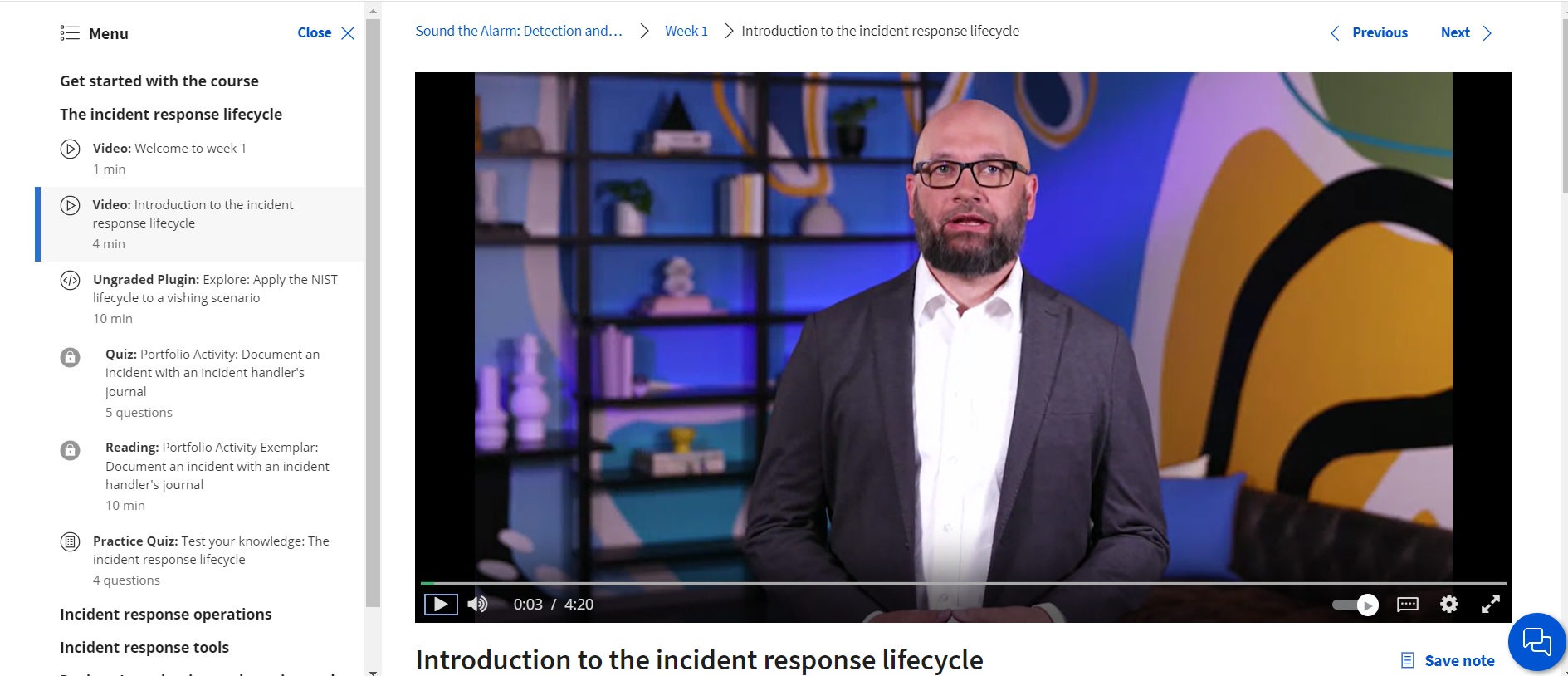Viewport: 1568px width, 676px height.
Task: Toggle the autoplay switch in video controls
Action: [x=1356, y=605]
